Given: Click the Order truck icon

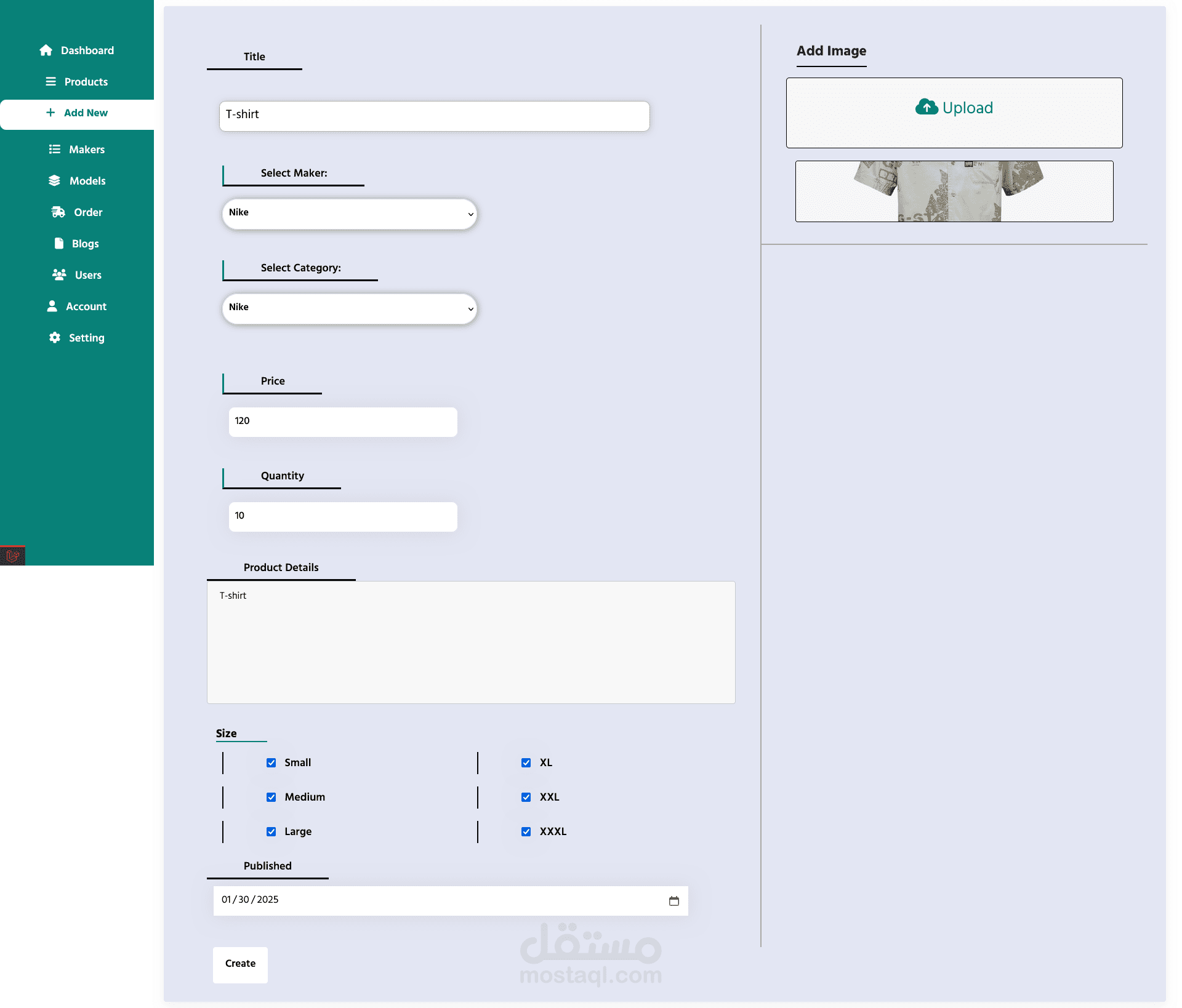Looking at the screenshot, I should [x=58, y=212].
